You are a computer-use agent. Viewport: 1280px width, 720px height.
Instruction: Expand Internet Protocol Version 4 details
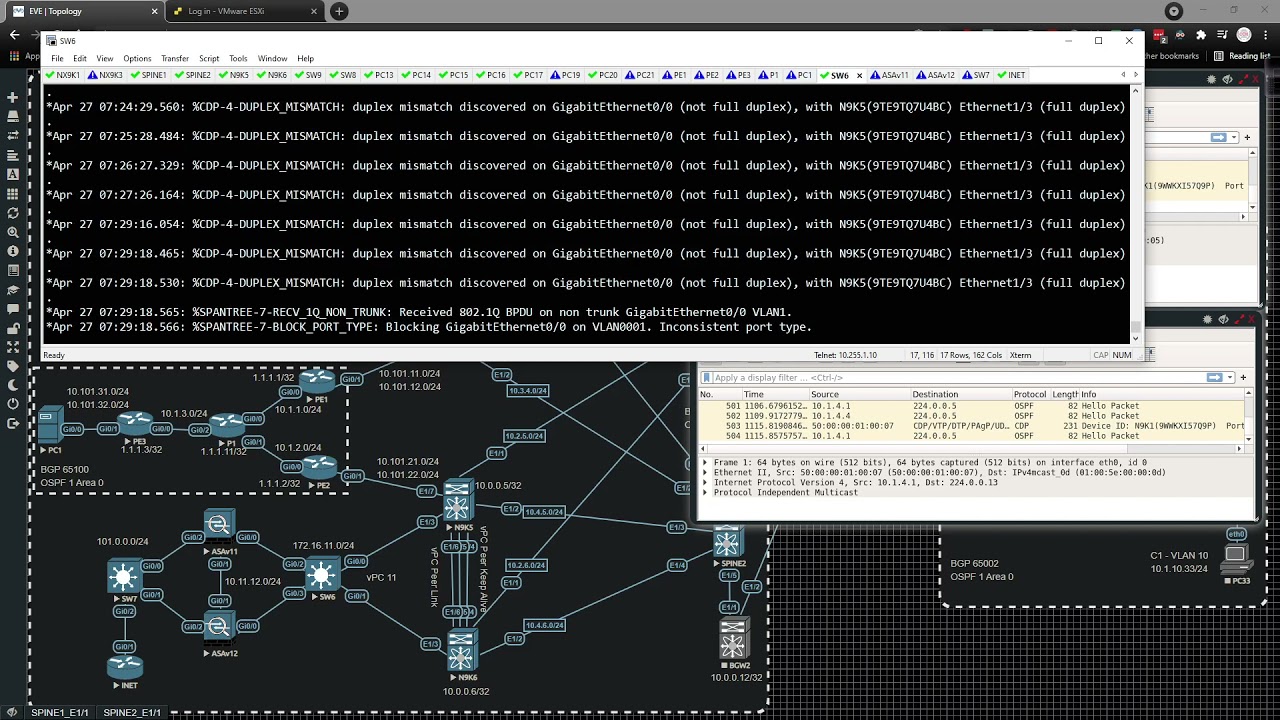click(705, 483)
